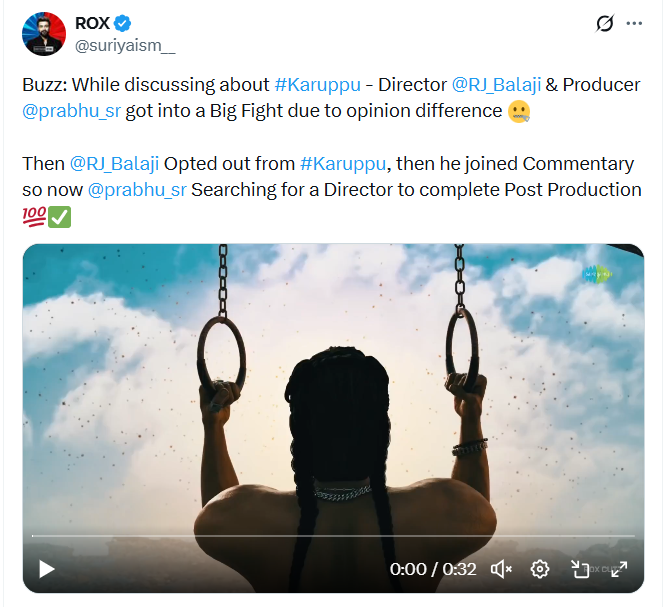Open the tweet's more options menu

click(634, 23)
